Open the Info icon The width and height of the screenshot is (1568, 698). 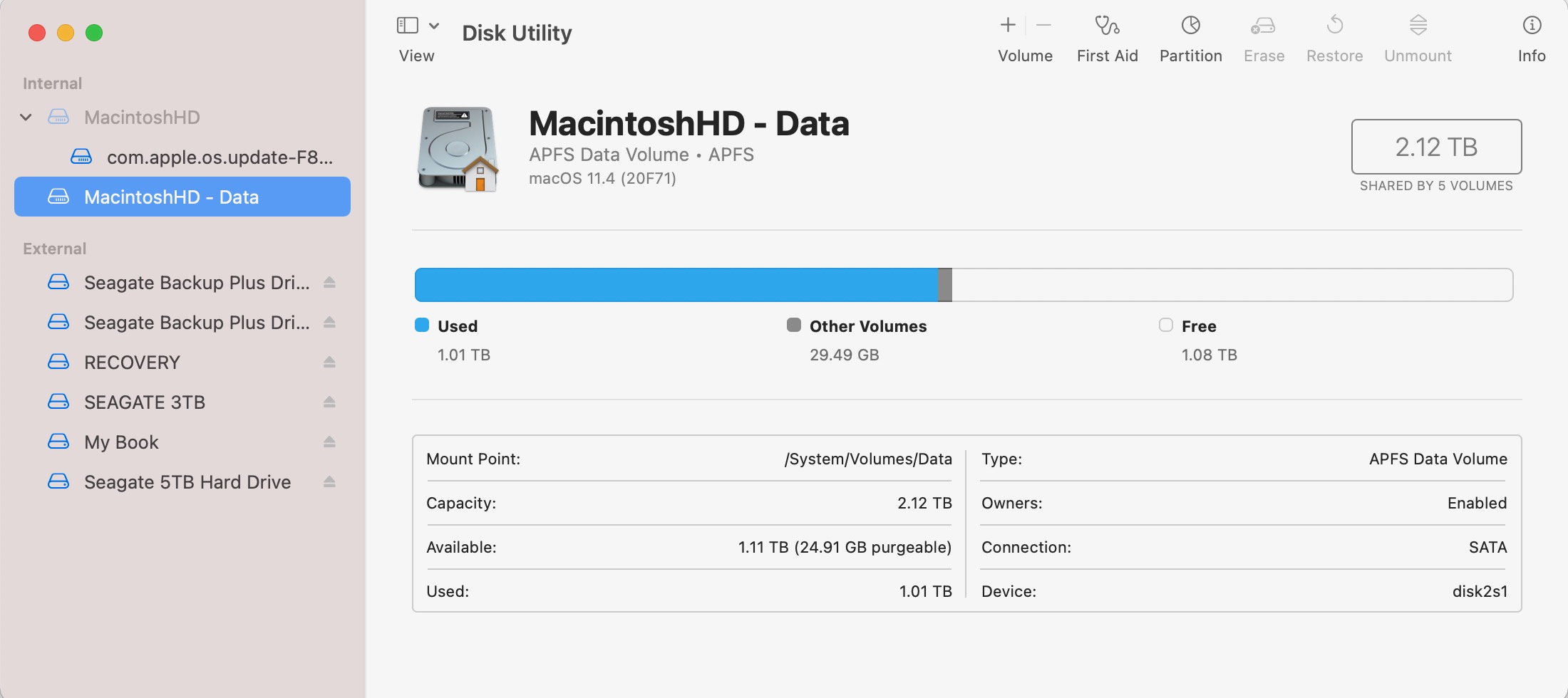1532,25
